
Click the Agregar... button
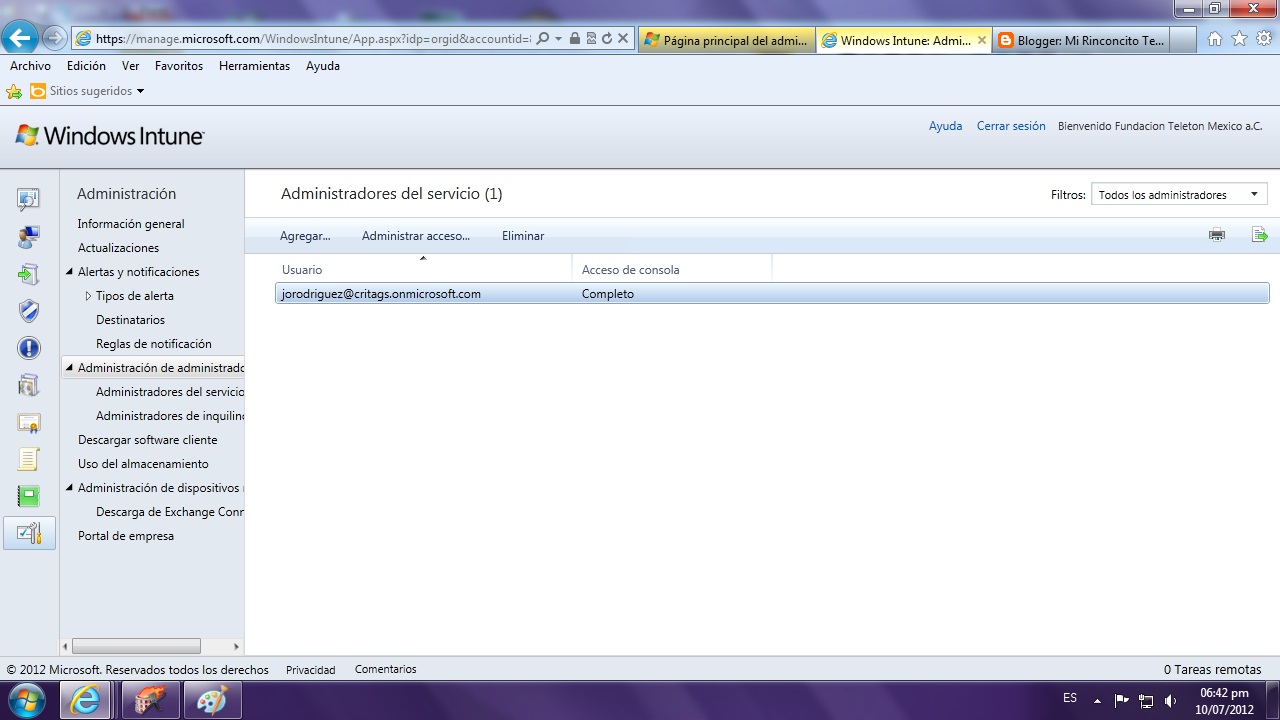coord(305,236)
